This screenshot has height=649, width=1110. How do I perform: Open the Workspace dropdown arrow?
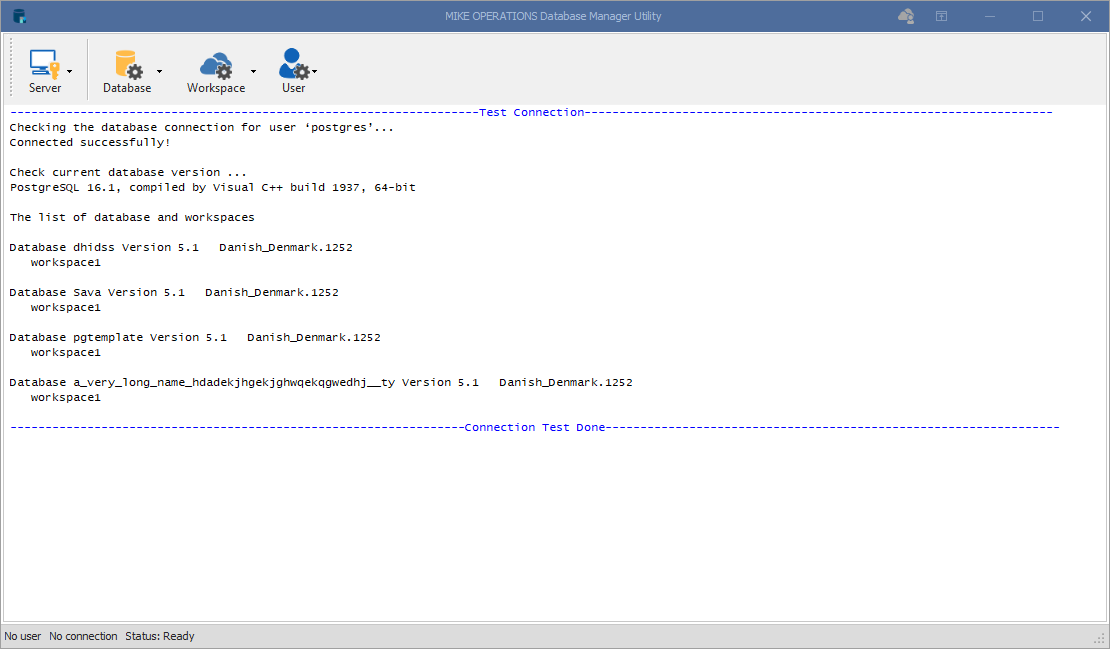pos(253,72)
